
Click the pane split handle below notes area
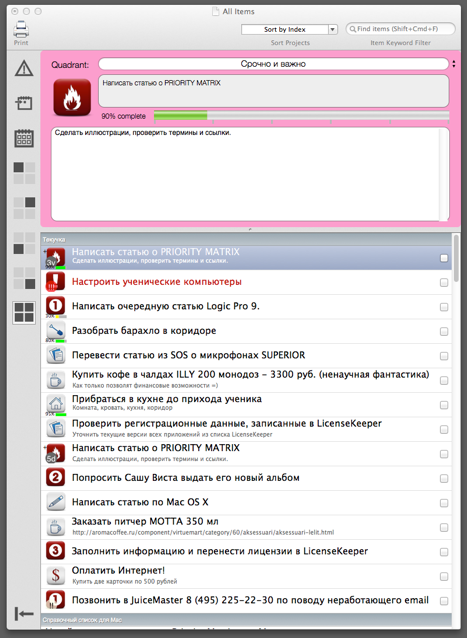pos(250,230)
